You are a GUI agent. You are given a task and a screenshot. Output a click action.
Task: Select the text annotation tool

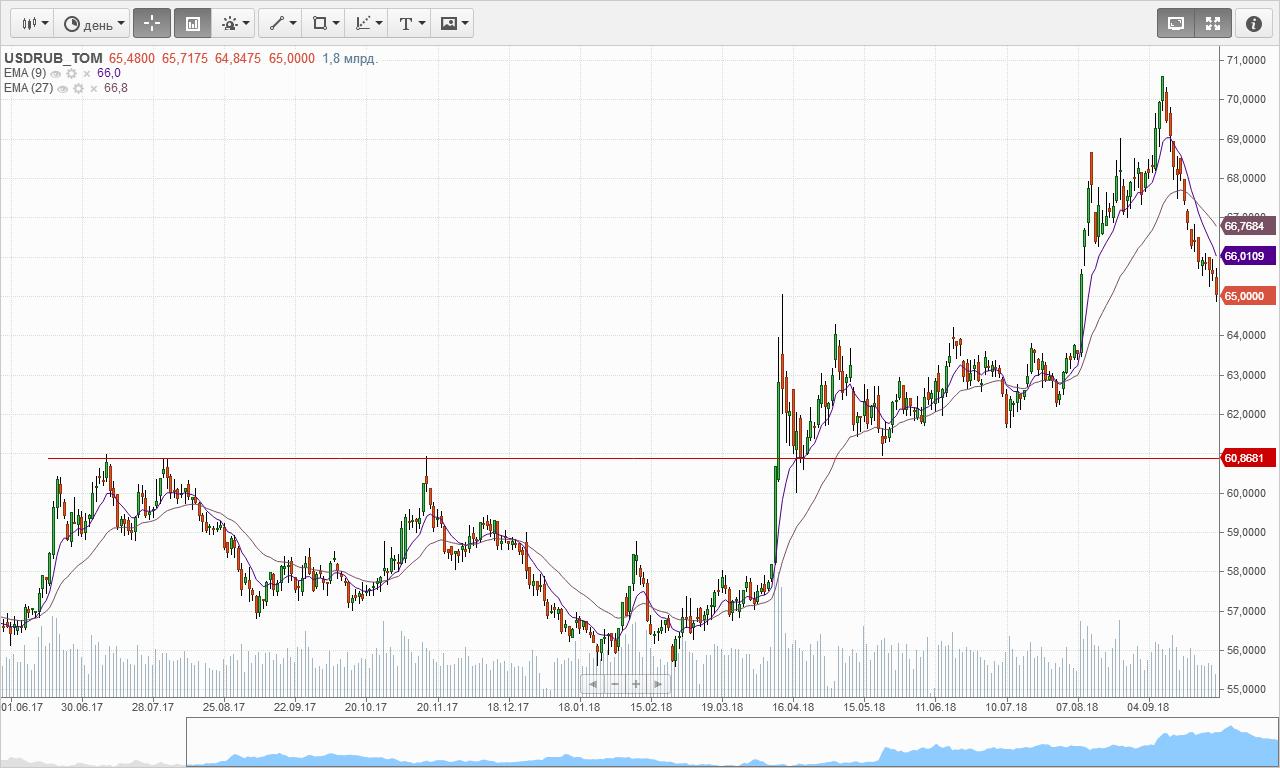point(411,23)
